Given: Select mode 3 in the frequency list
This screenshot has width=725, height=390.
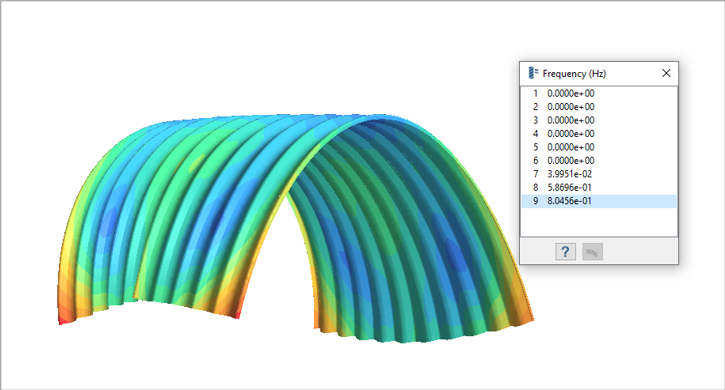Looking at the screenshot, I should 599,120.
